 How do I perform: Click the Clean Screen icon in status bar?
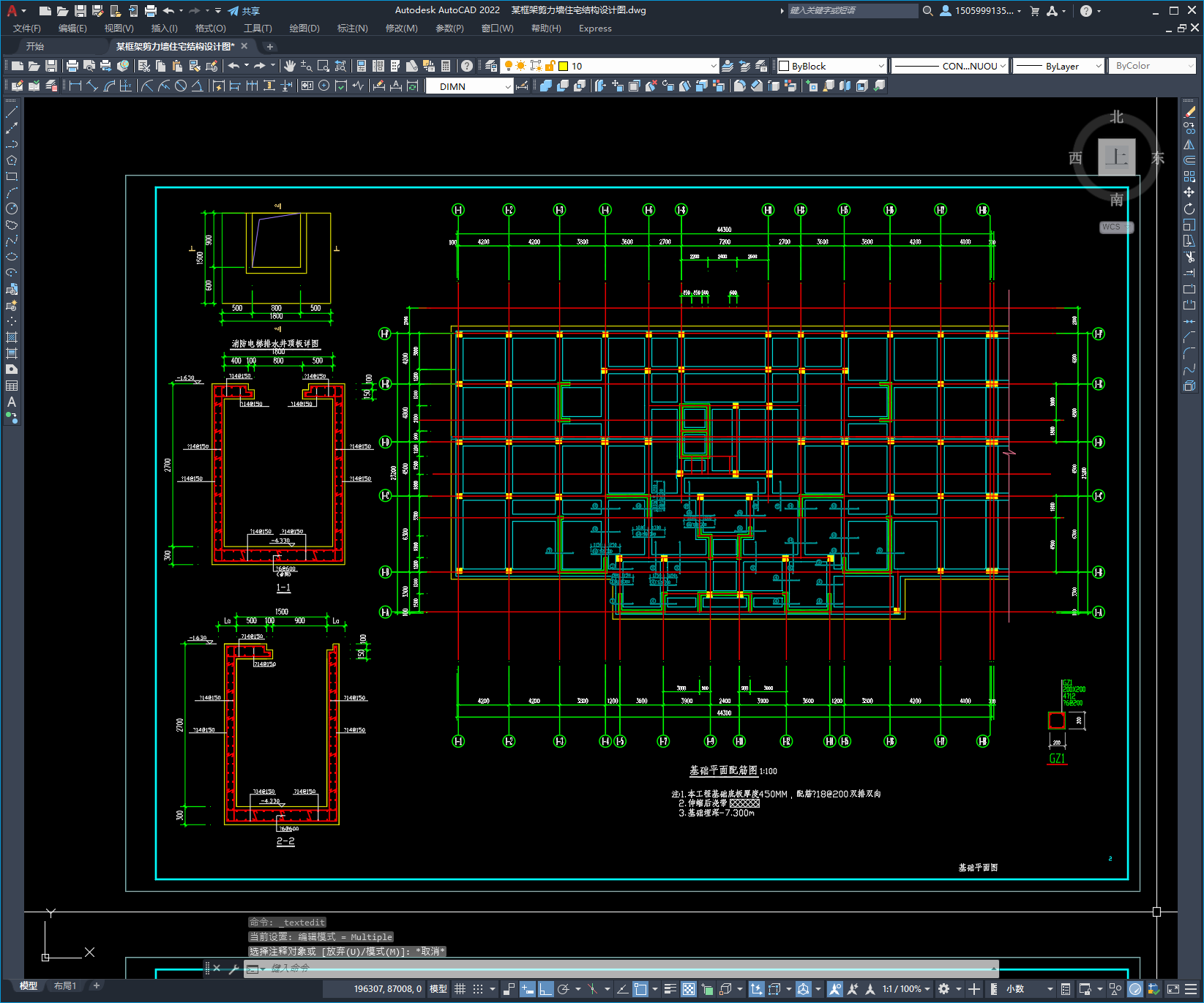tap(1173, 989)
